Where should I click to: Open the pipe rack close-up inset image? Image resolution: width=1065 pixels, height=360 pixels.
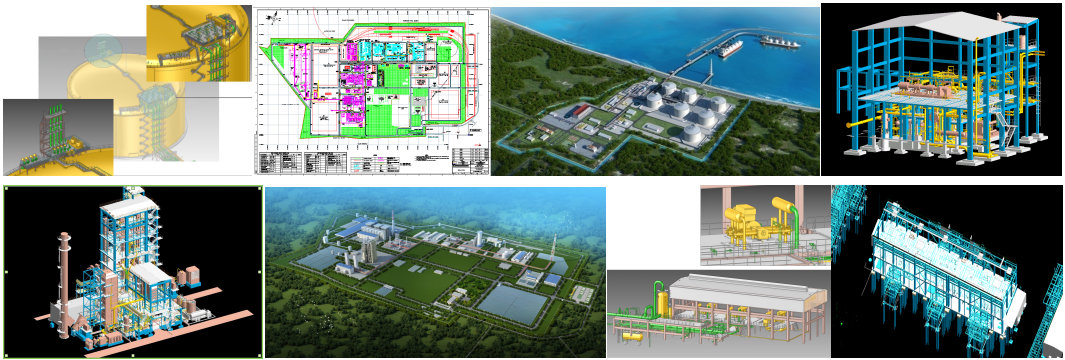pyautogui.click(x=58, y=137)
